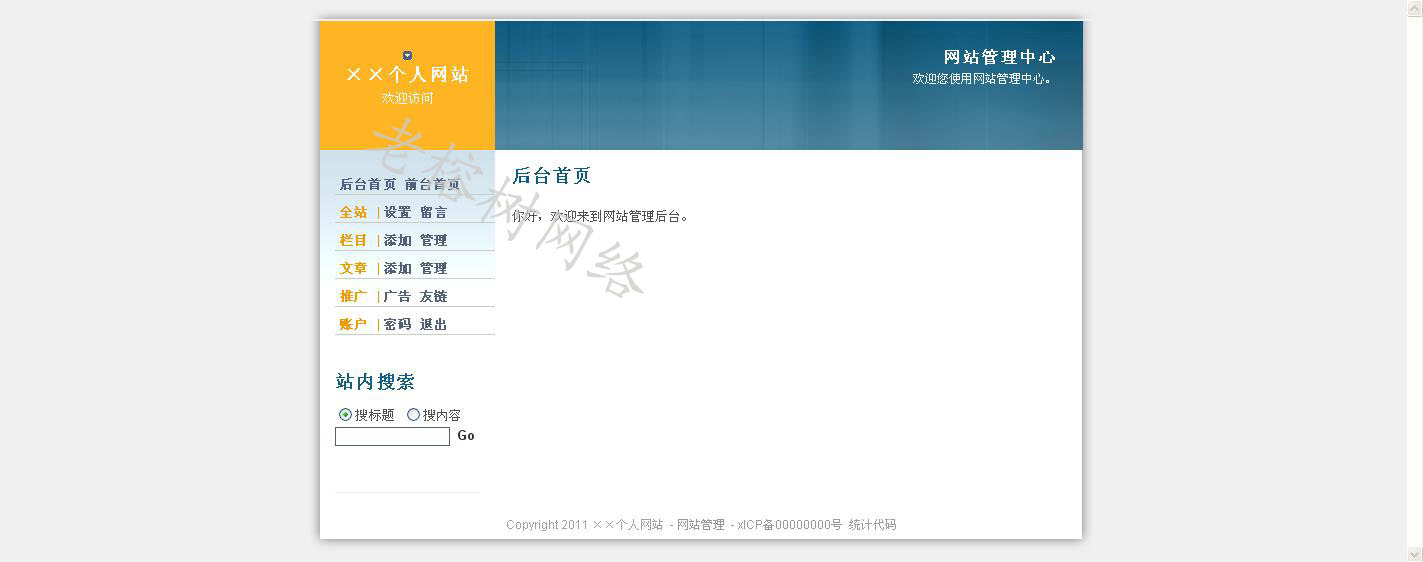Click the scrollbar down arrow
The height and width of the screenshot is (562, 1423).
click(x=1415, y=554)
